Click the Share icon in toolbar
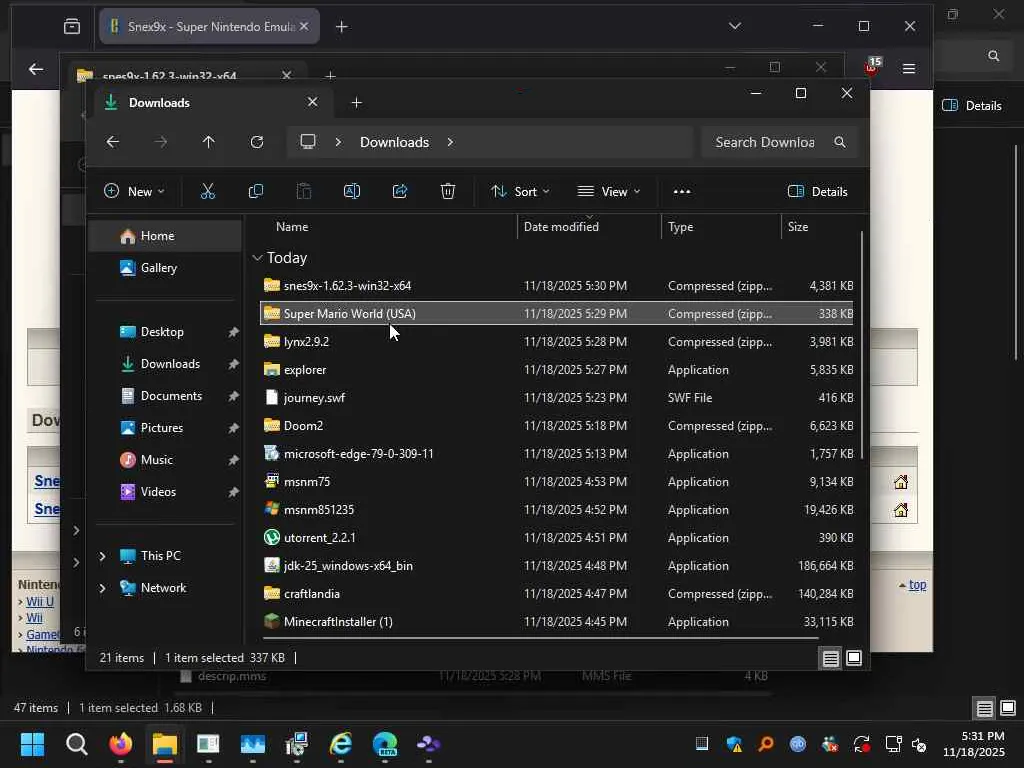The width and height of the screenshot is (1024, 768). click(x=400, y=191)
